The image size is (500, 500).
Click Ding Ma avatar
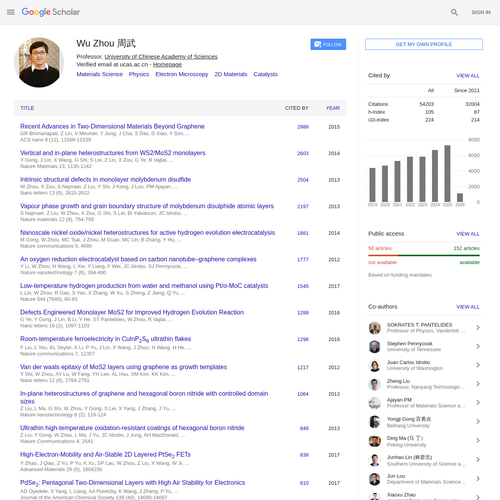[375, 441]
